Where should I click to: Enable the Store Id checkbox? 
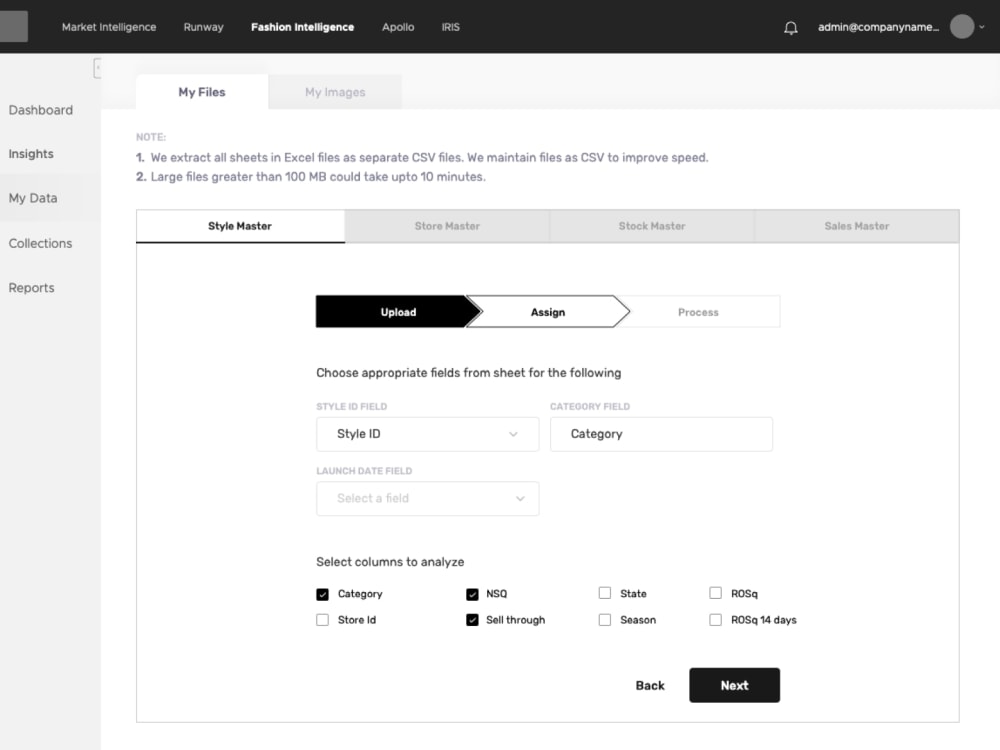pos(322,619)
